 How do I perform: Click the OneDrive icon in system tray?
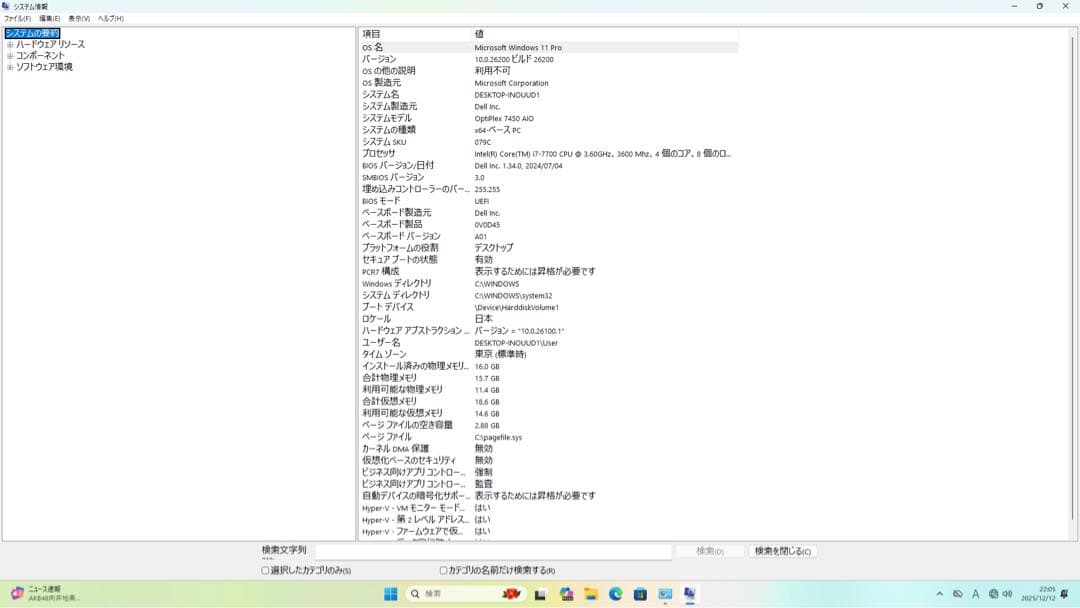coord(958,593)
